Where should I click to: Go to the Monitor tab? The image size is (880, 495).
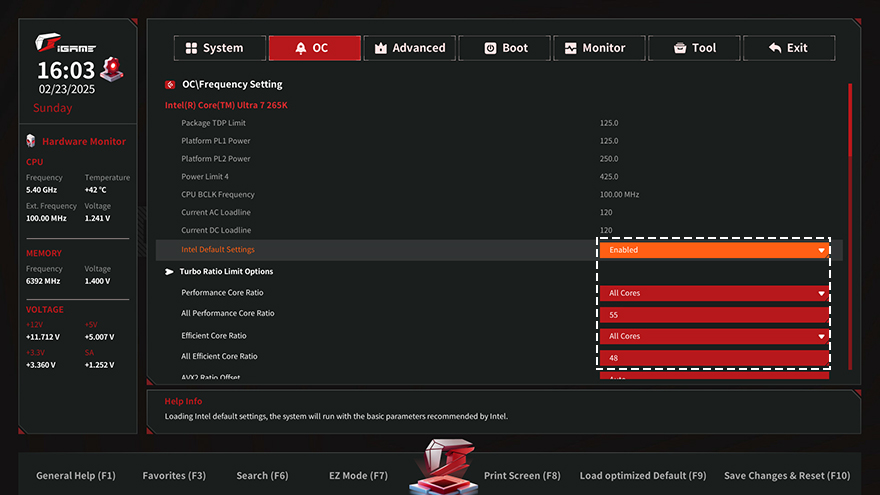click(x=598, y=47)
